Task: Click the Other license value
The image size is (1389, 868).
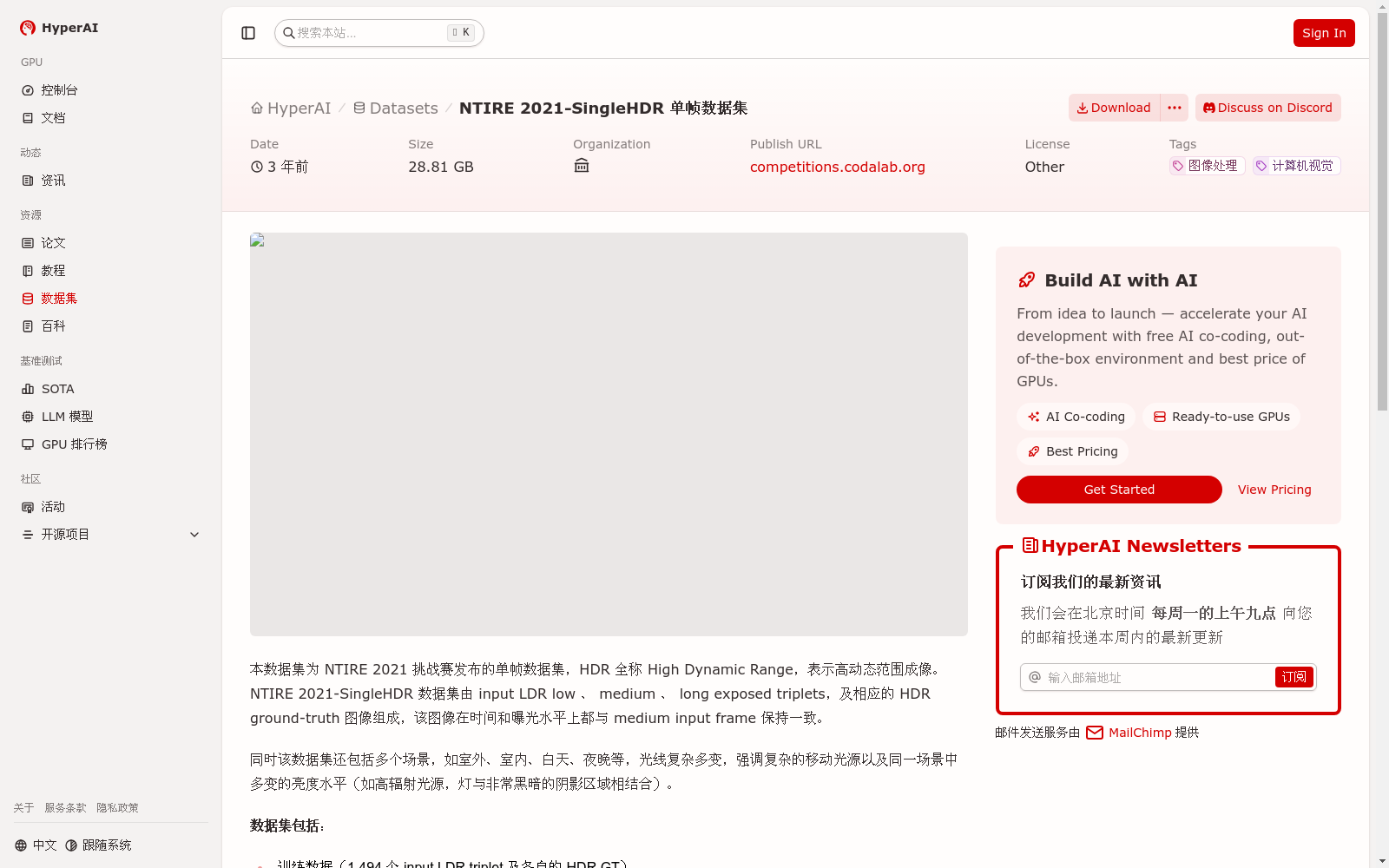Action: (1044, 167)
